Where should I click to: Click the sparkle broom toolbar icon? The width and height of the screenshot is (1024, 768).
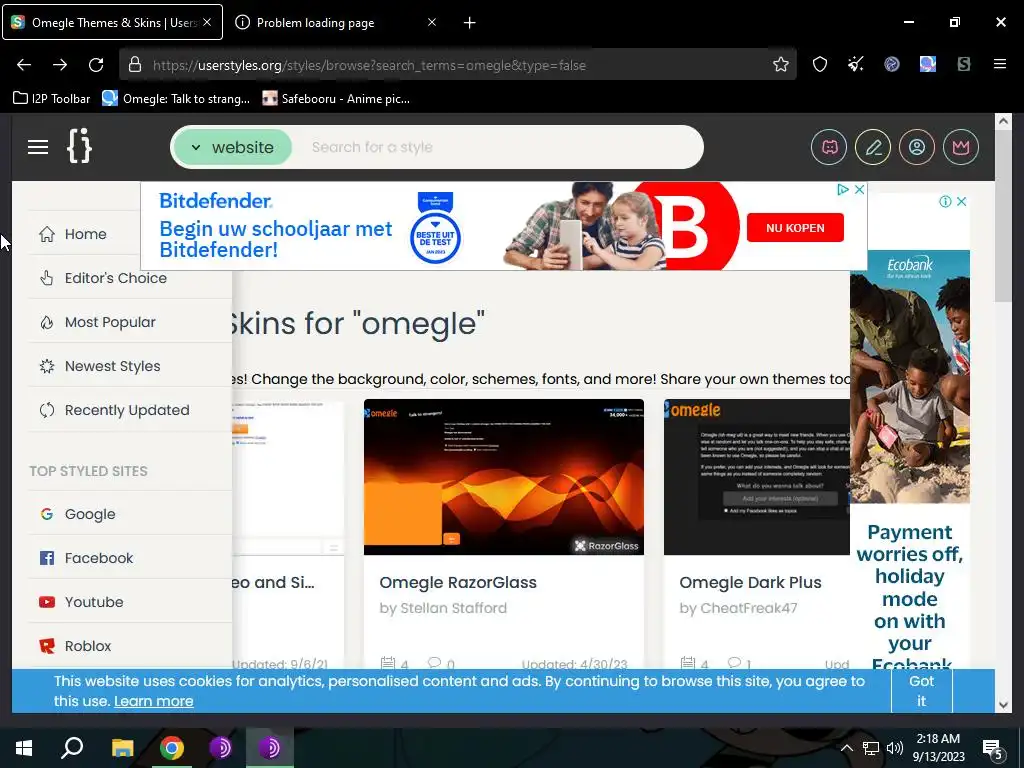[x=856, y=64]
